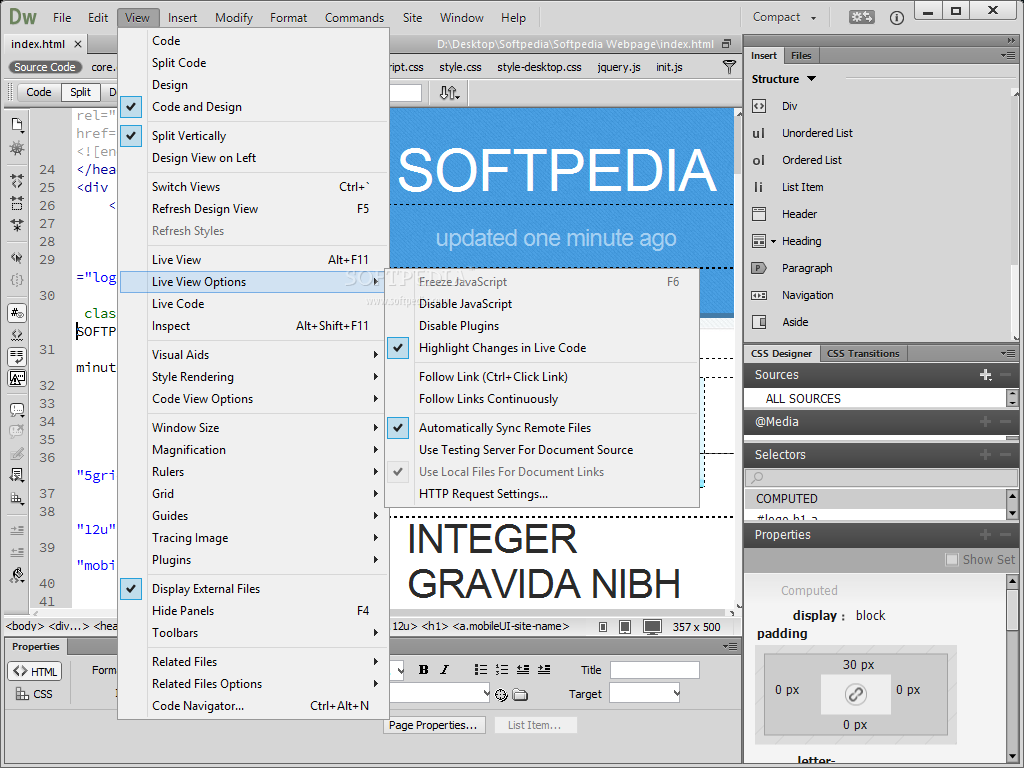Switch to the Files tab

click(x=801, y=56)
